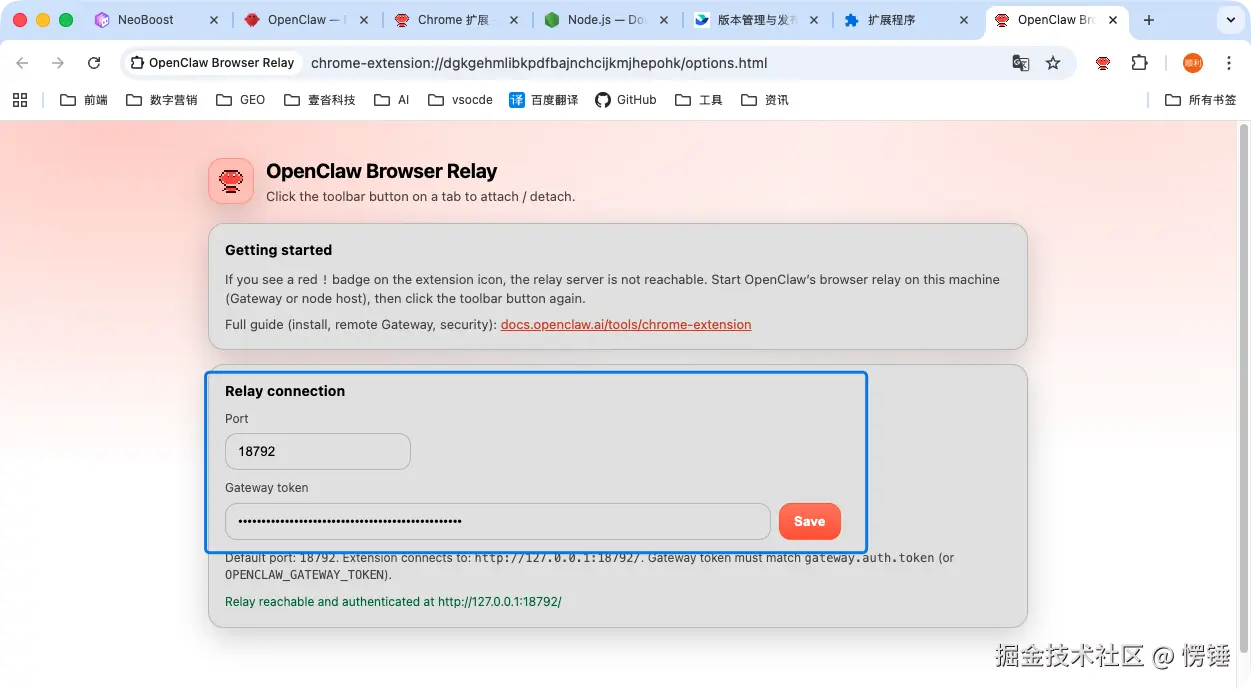Close the active OpenClaw Browser Relay tab
The height and width of the screenshot is (690, 1251).
[x=1113, y=20]
